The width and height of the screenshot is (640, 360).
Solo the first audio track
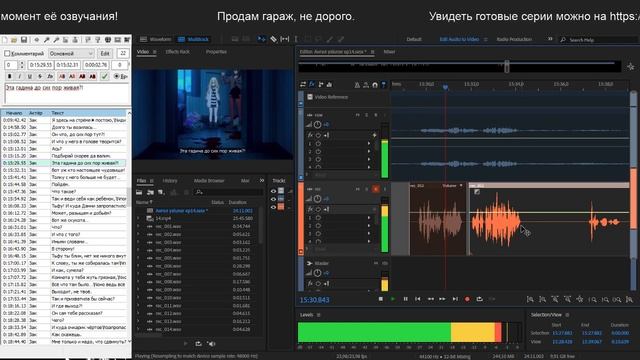click(367, 115)
